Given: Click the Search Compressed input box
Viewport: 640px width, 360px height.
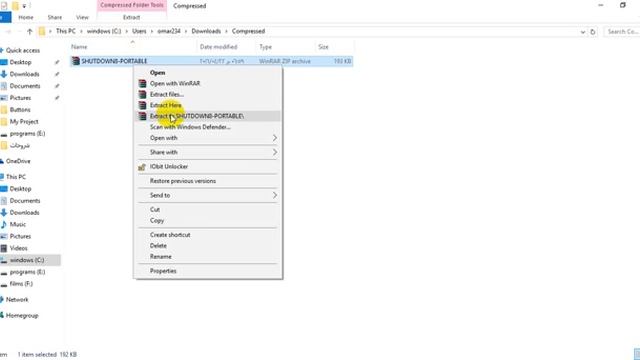Looking at the screenshot, I should point(622,31).
